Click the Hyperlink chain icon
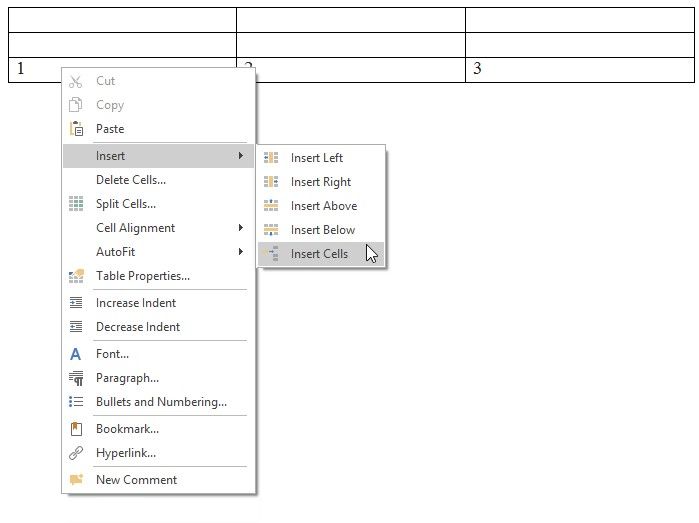The width and height of the screenshot is (699, 523). pos(76,453)
